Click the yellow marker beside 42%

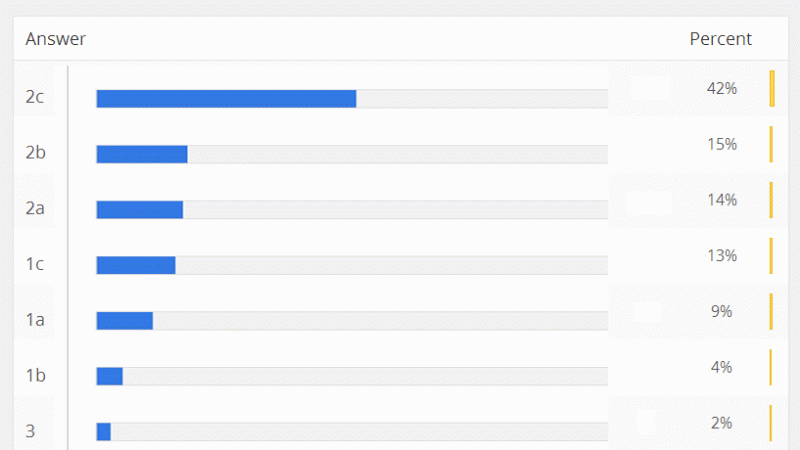click(x=771, y=88)
